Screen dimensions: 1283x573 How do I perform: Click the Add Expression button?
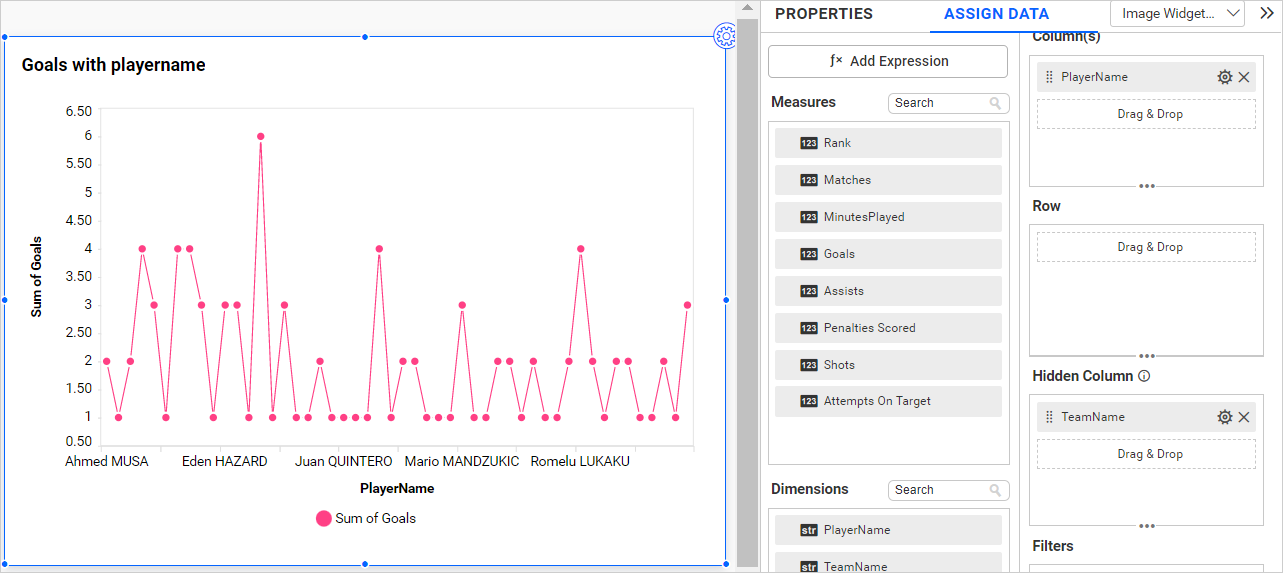coord(888,61)
